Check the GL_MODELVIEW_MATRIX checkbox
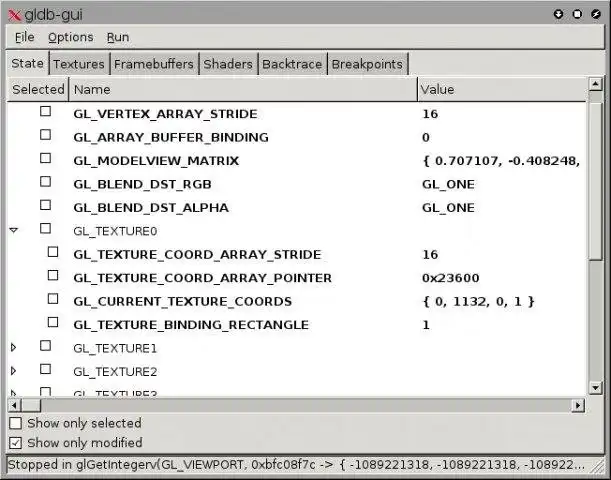This screenshot has height=480, width=611. tap(46, 158)
